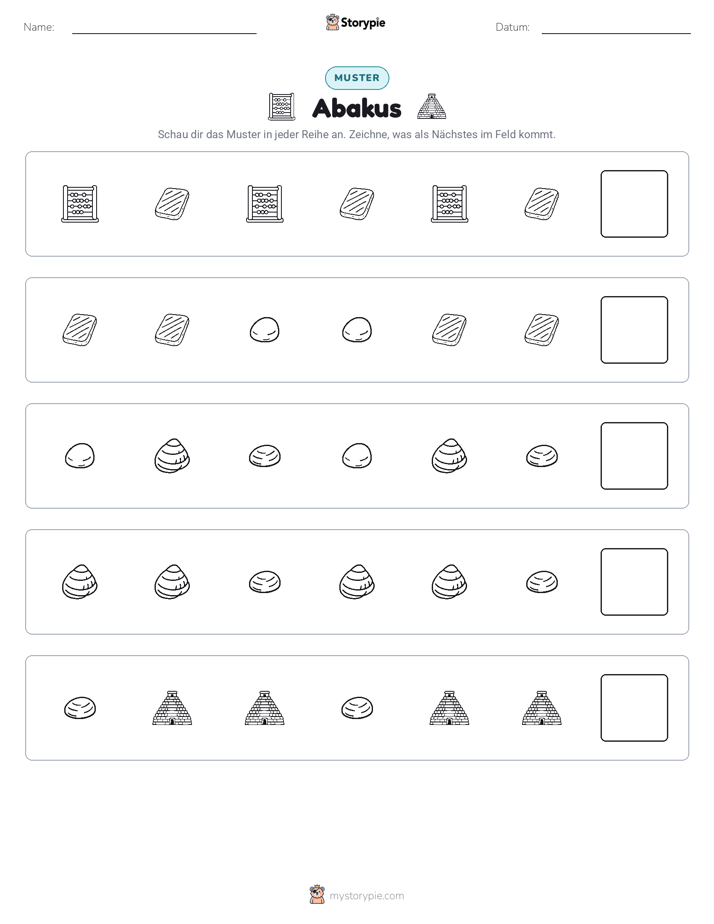
Task: Click the last pyramid in the bottom row
Action: click(x=541, y=708)
